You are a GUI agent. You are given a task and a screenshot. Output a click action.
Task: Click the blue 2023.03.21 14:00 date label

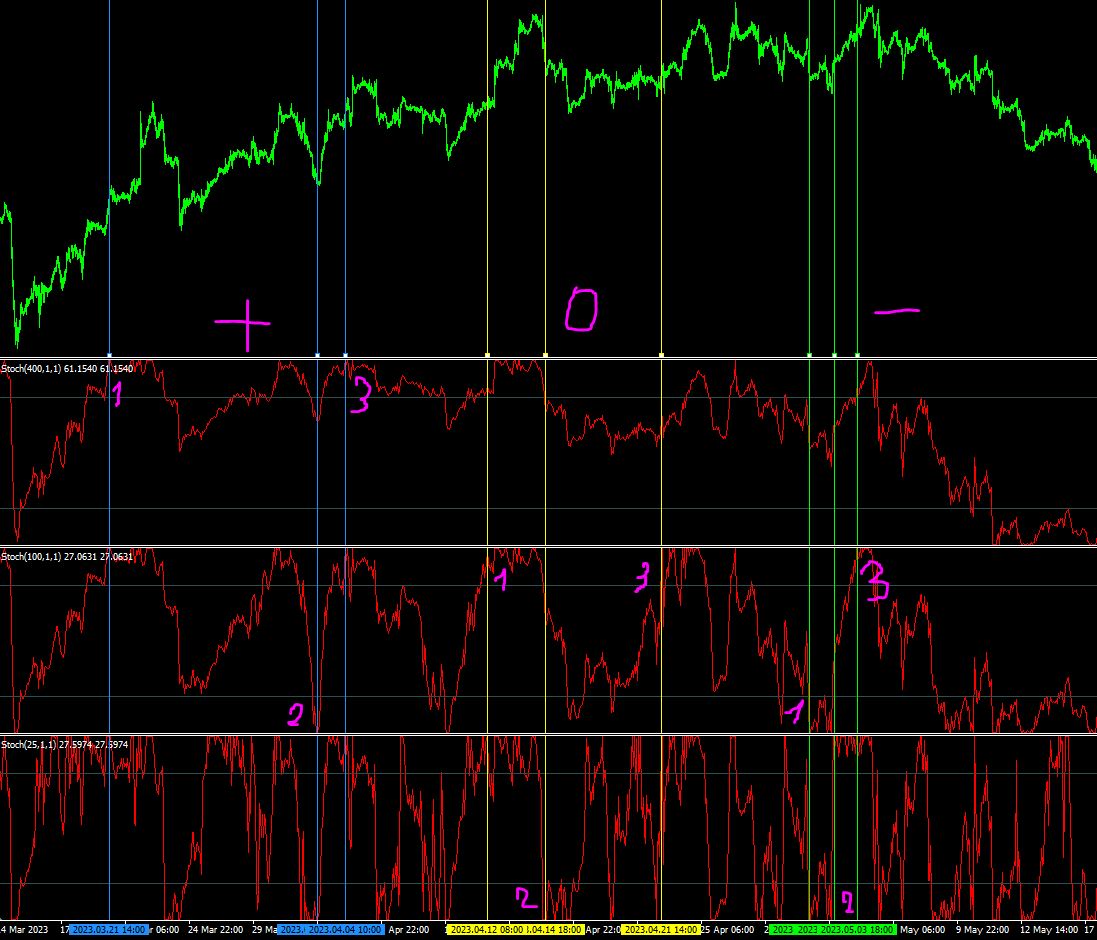(108, 930)
